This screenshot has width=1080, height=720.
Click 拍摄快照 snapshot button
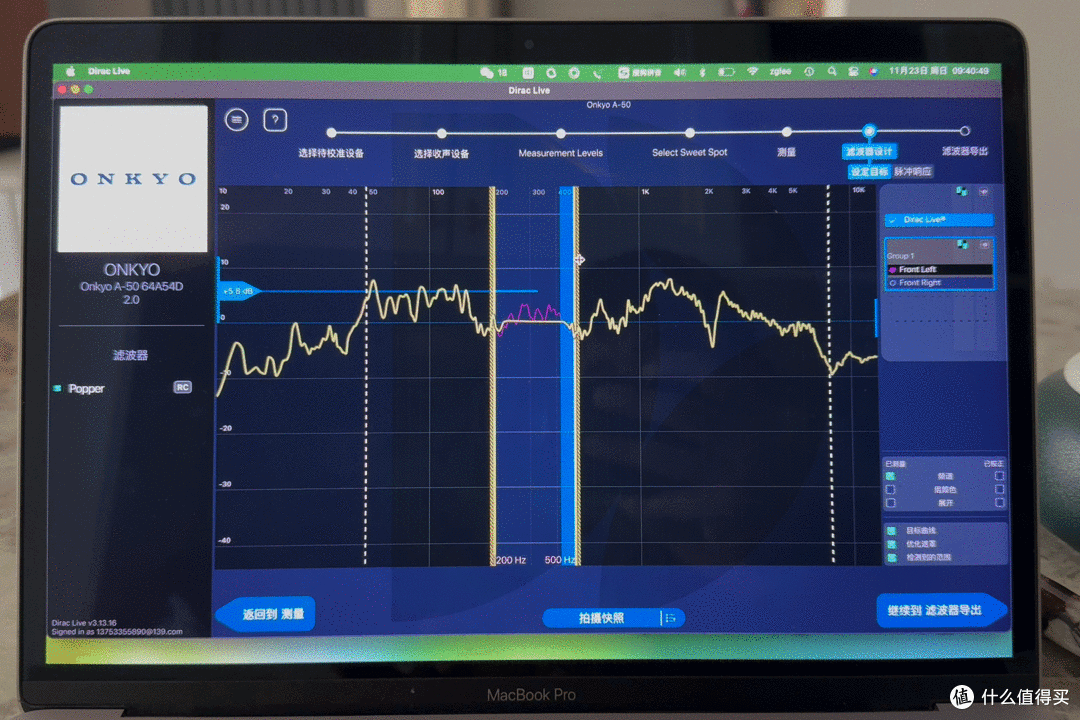point(601,618)
